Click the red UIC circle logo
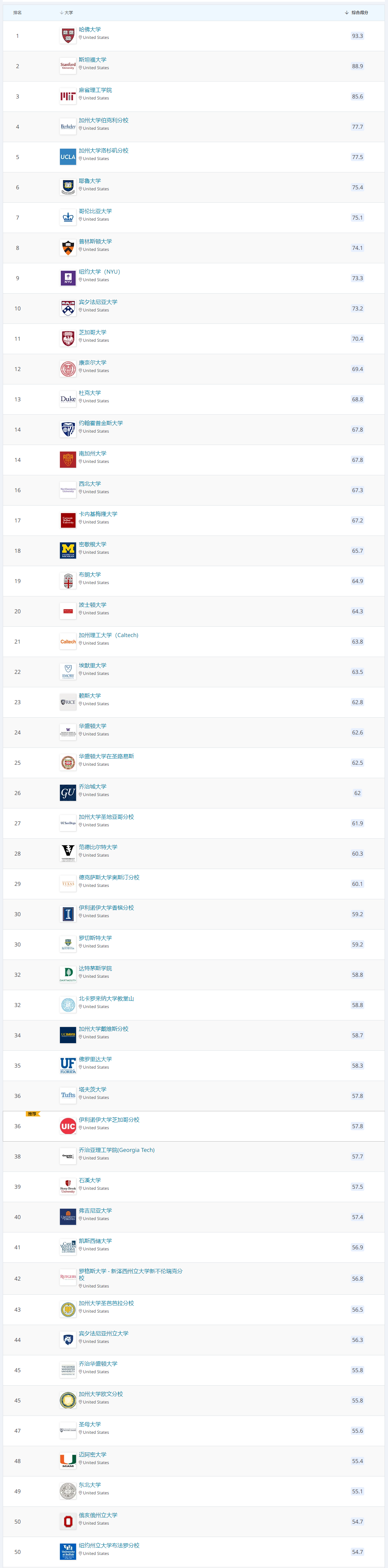 67,1126
